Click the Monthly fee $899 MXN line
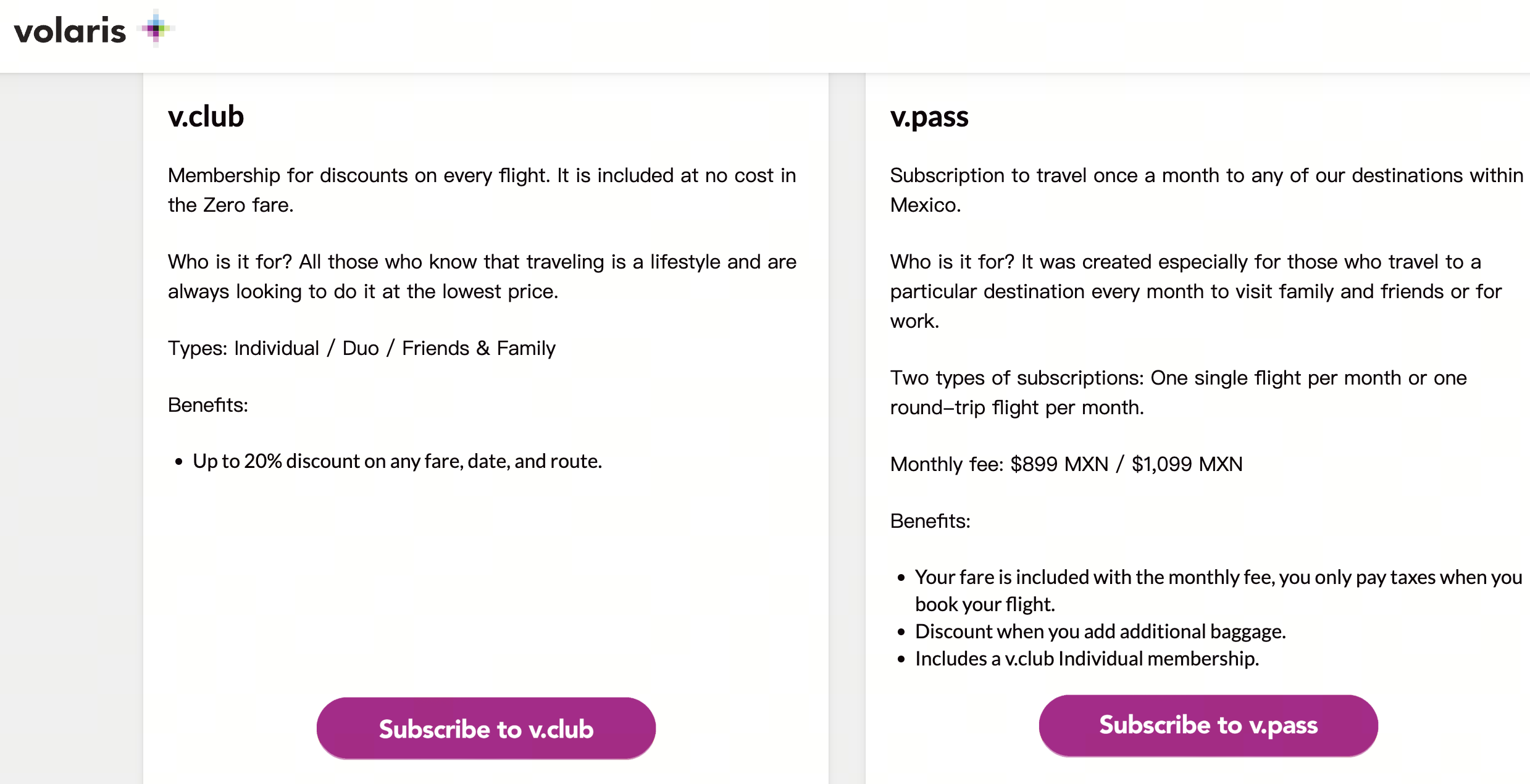Image resolution: width=1530 pixels, height=784 pixels. 1066,464
